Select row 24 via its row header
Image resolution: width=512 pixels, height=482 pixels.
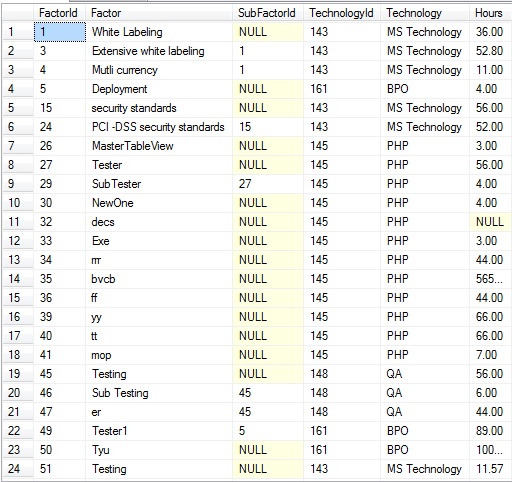click(18, 469)
